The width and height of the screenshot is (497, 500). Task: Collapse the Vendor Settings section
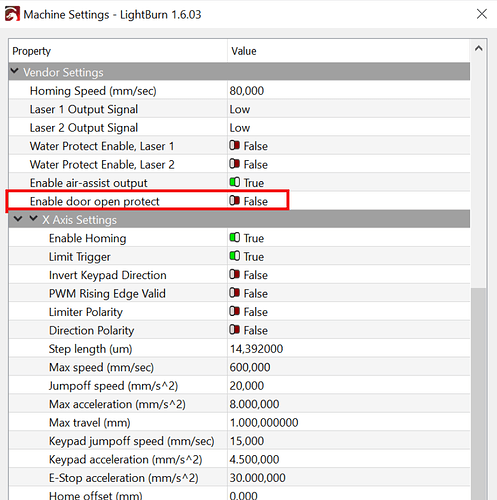click(x=14, y=71)
